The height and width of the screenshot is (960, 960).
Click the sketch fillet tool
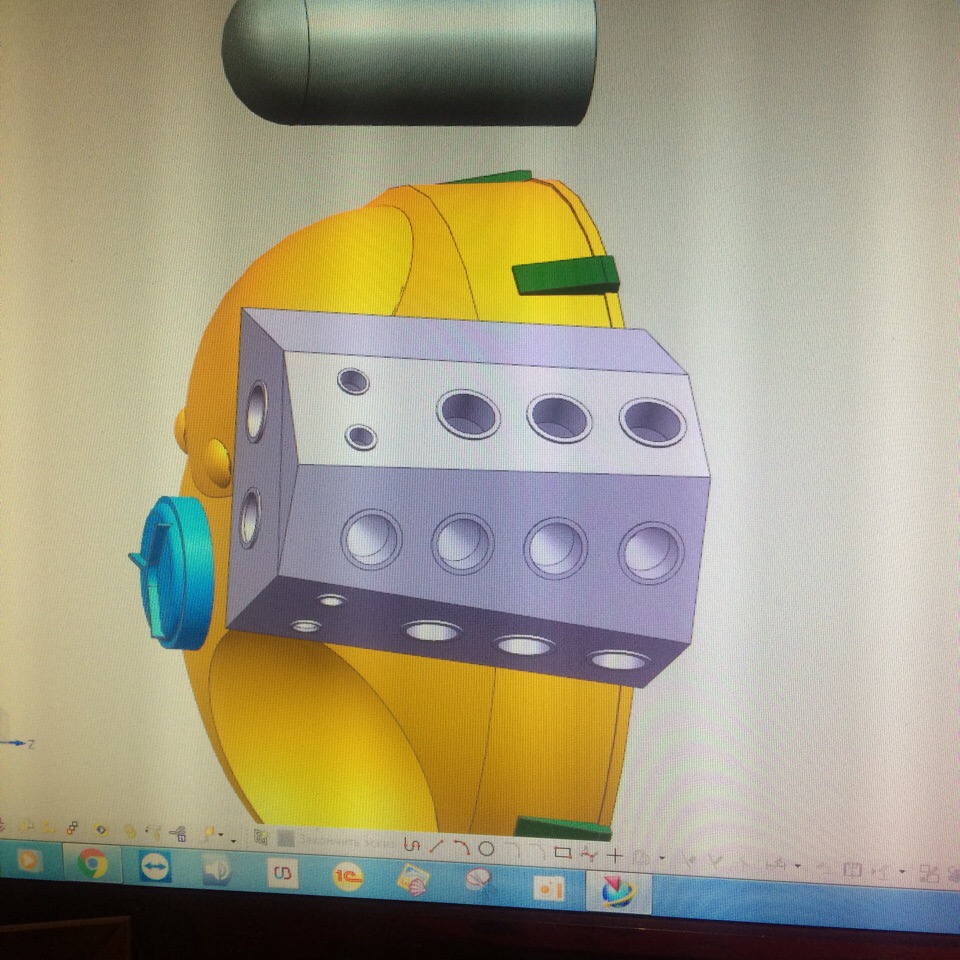(511, 850)
